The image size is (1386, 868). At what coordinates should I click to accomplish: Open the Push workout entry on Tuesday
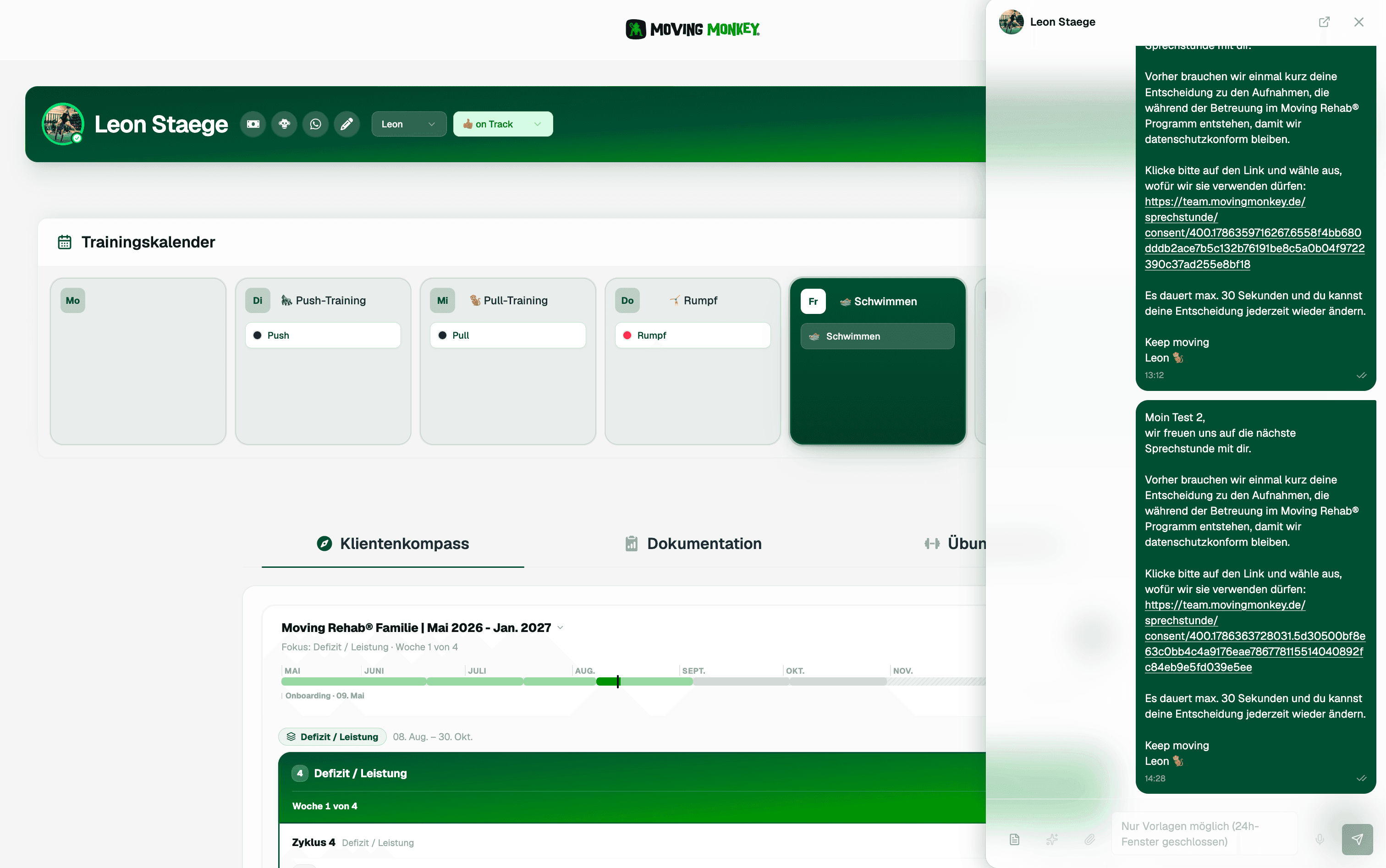point(323,335)
